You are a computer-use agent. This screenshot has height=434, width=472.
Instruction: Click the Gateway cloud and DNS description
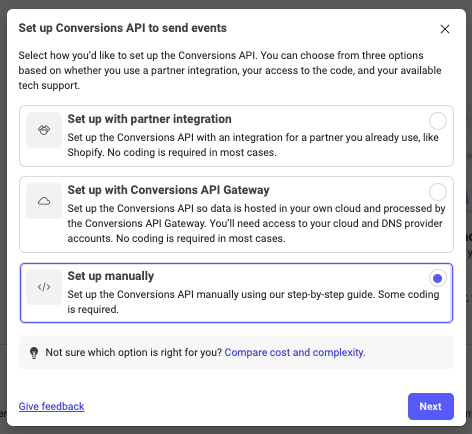256,223
